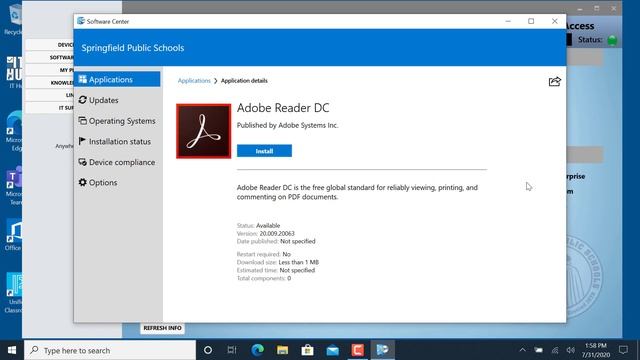Click the Software Center taskbar icon
640x360 pixels.
coord(382,350)
